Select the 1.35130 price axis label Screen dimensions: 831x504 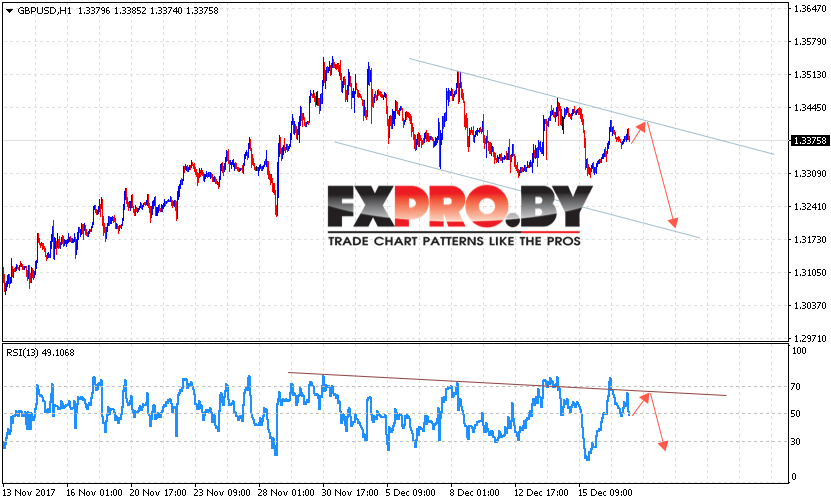tap(809, 75)
